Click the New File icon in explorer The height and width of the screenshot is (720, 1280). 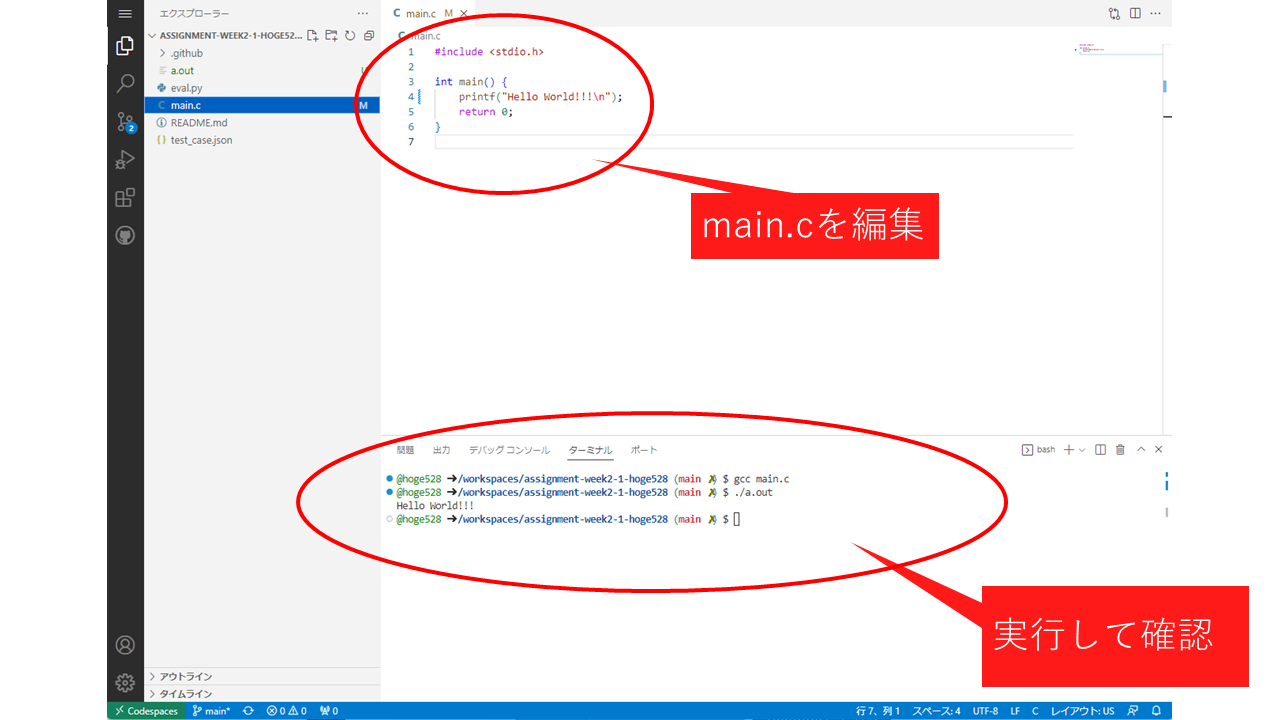(x=313, y=36)
